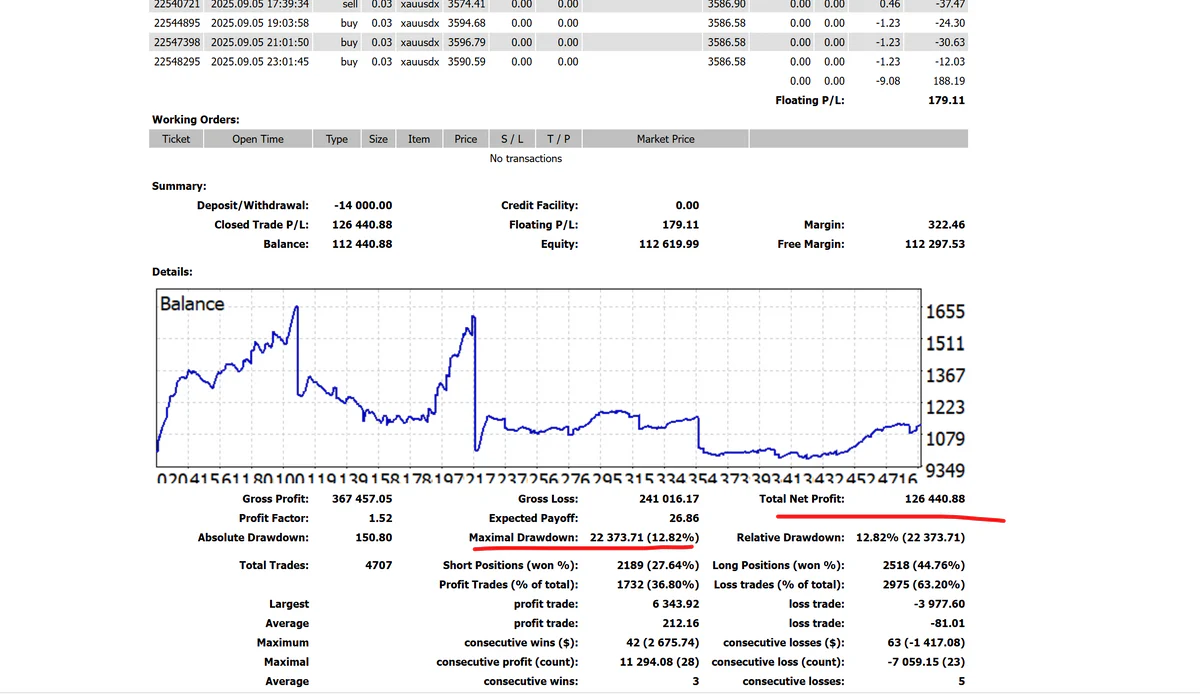1200x694 pixels.
Task: Click the Ticket column header in Working Orders
Action: pos(176,139)
